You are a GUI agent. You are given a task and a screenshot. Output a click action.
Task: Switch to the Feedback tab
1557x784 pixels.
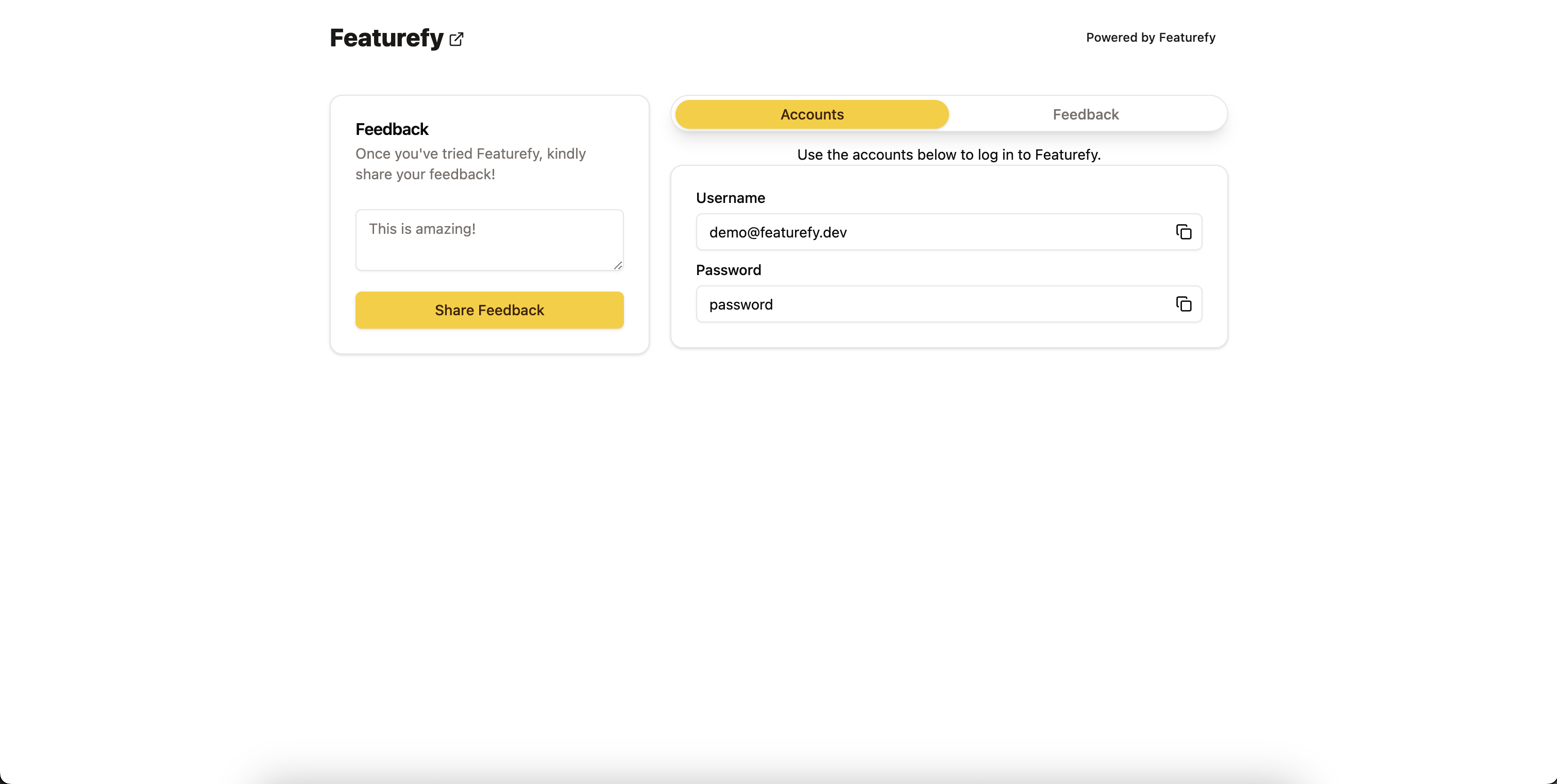click(1086, 114)
